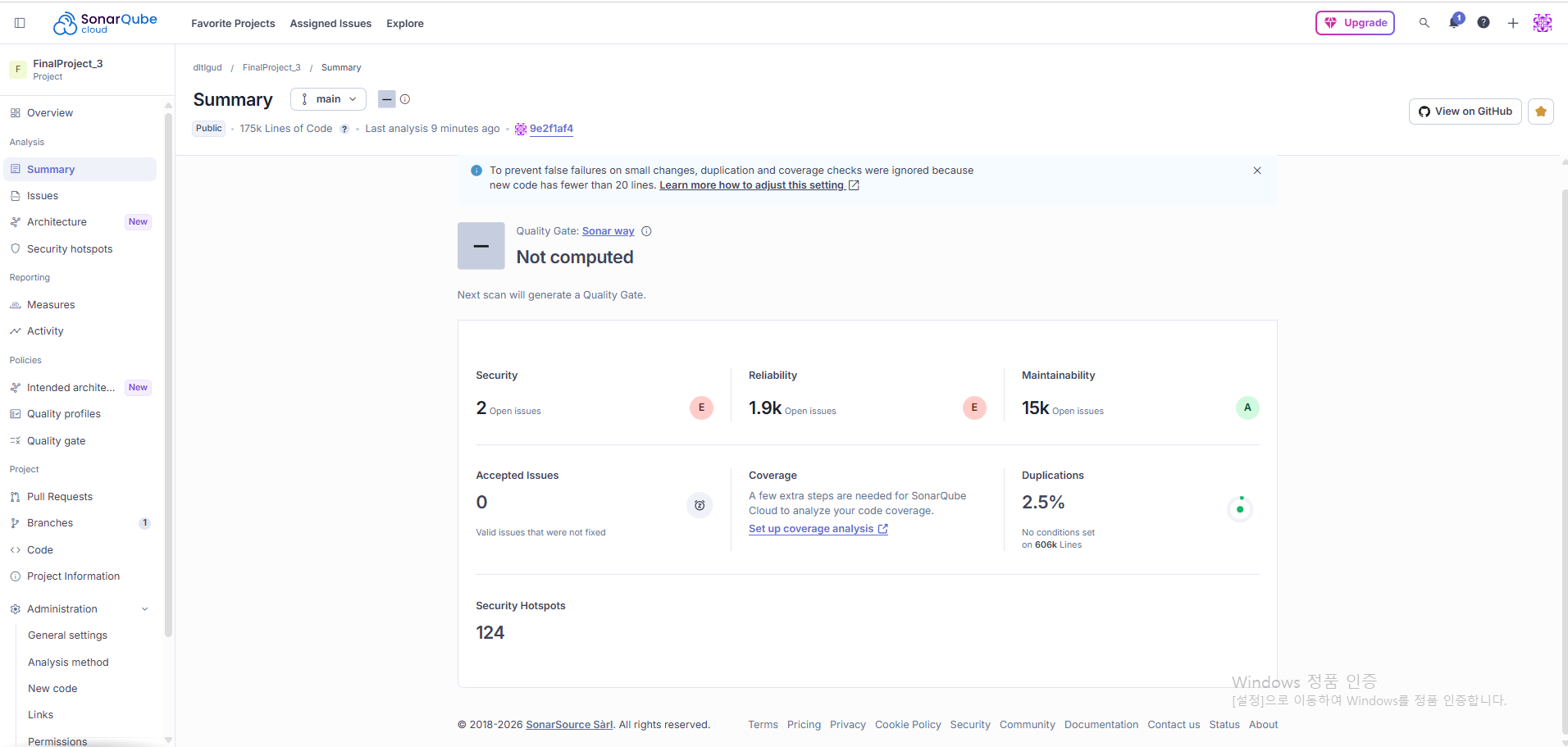This screenshot has width=1568, height=747.
Task: Open Security hotspots in the sidebar
Action: click(80, 249)
